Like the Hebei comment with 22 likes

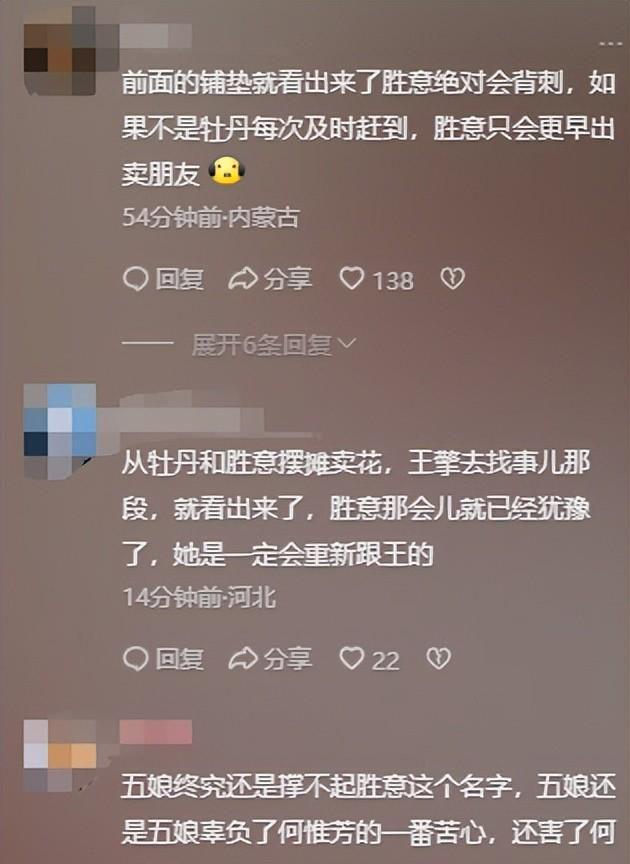[351, 658]
